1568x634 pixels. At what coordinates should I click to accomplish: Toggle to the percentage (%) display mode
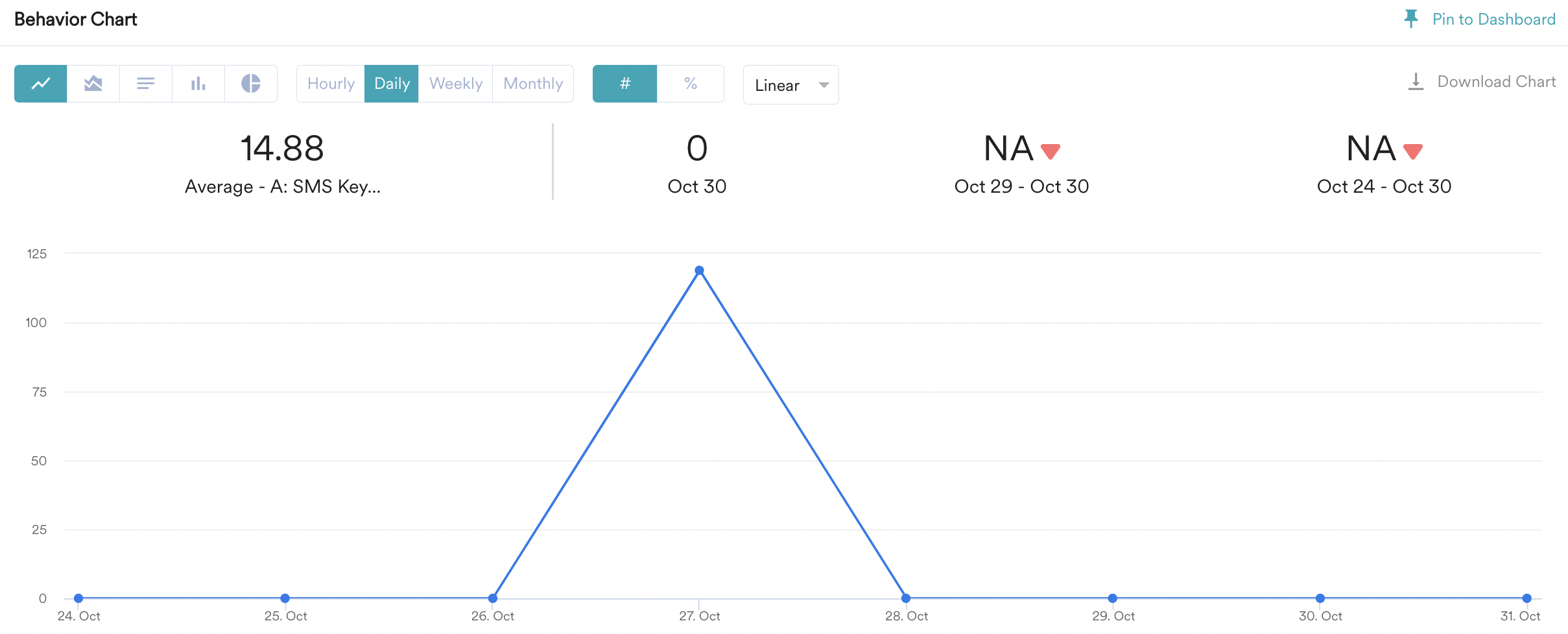(x=691, y=84)
